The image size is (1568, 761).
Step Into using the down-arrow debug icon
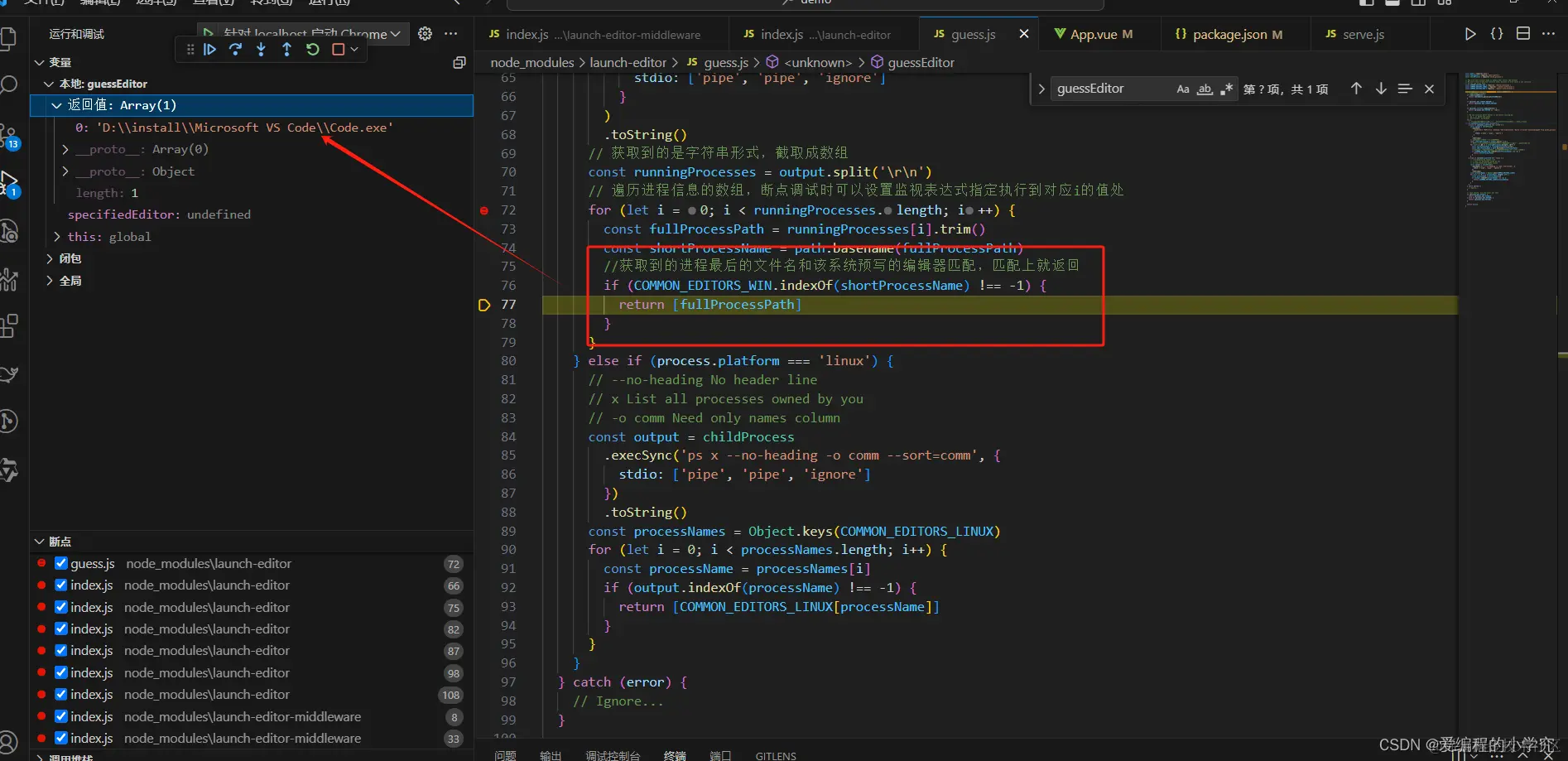(x=261, y=50)
